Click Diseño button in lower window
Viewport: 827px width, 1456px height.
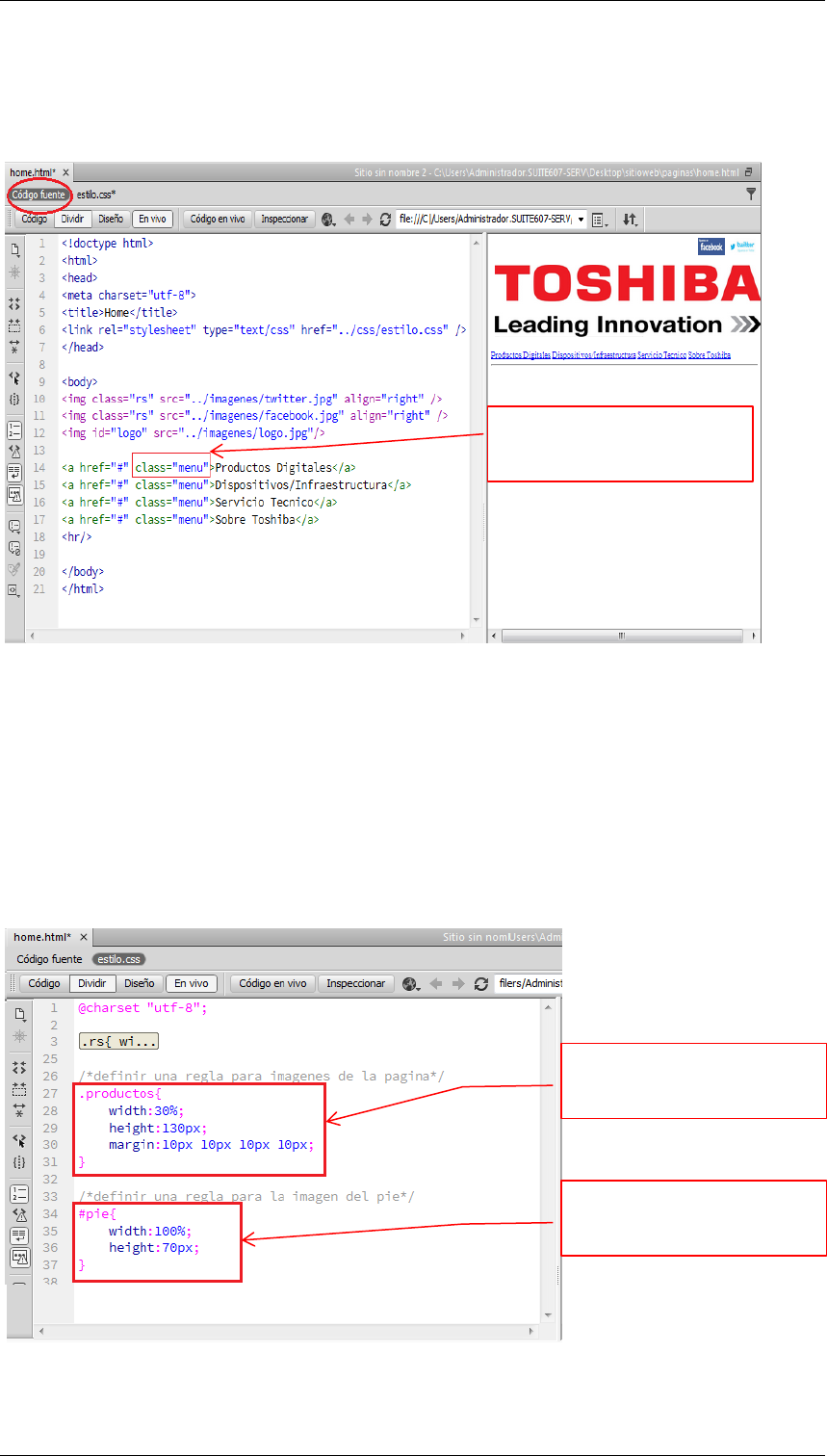(140, 983)
